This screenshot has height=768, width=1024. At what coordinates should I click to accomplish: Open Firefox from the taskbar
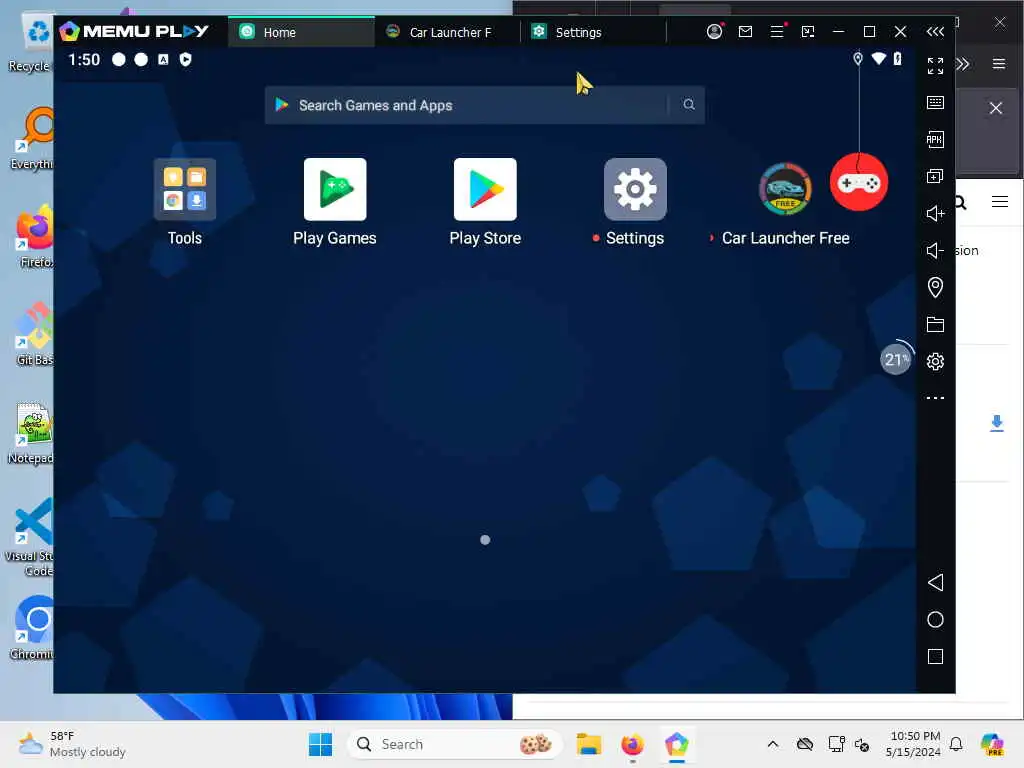pyautogui.click(x=632, y=744)
